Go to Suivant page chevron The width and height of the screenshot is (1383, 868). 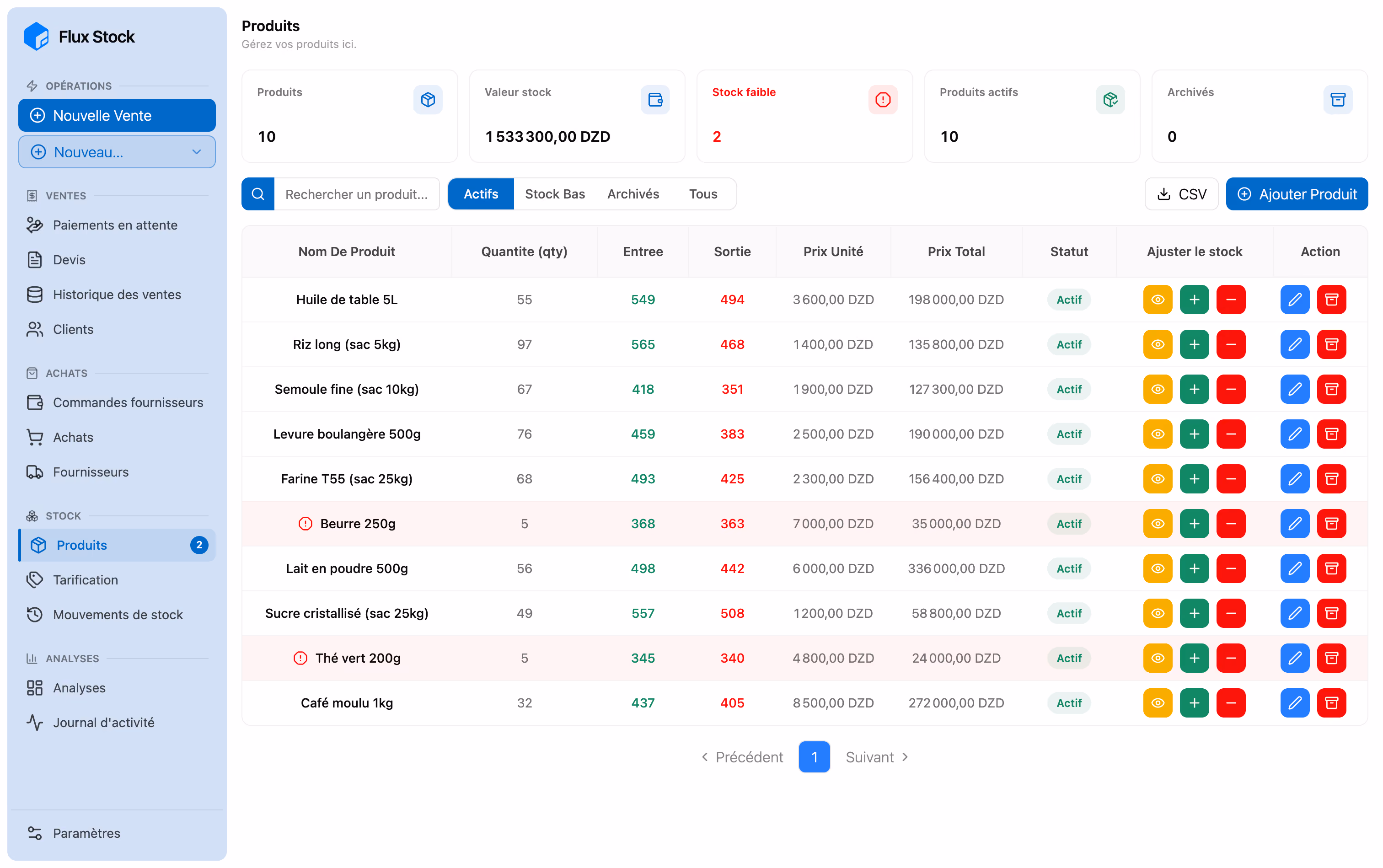click(x=906, y=757)
